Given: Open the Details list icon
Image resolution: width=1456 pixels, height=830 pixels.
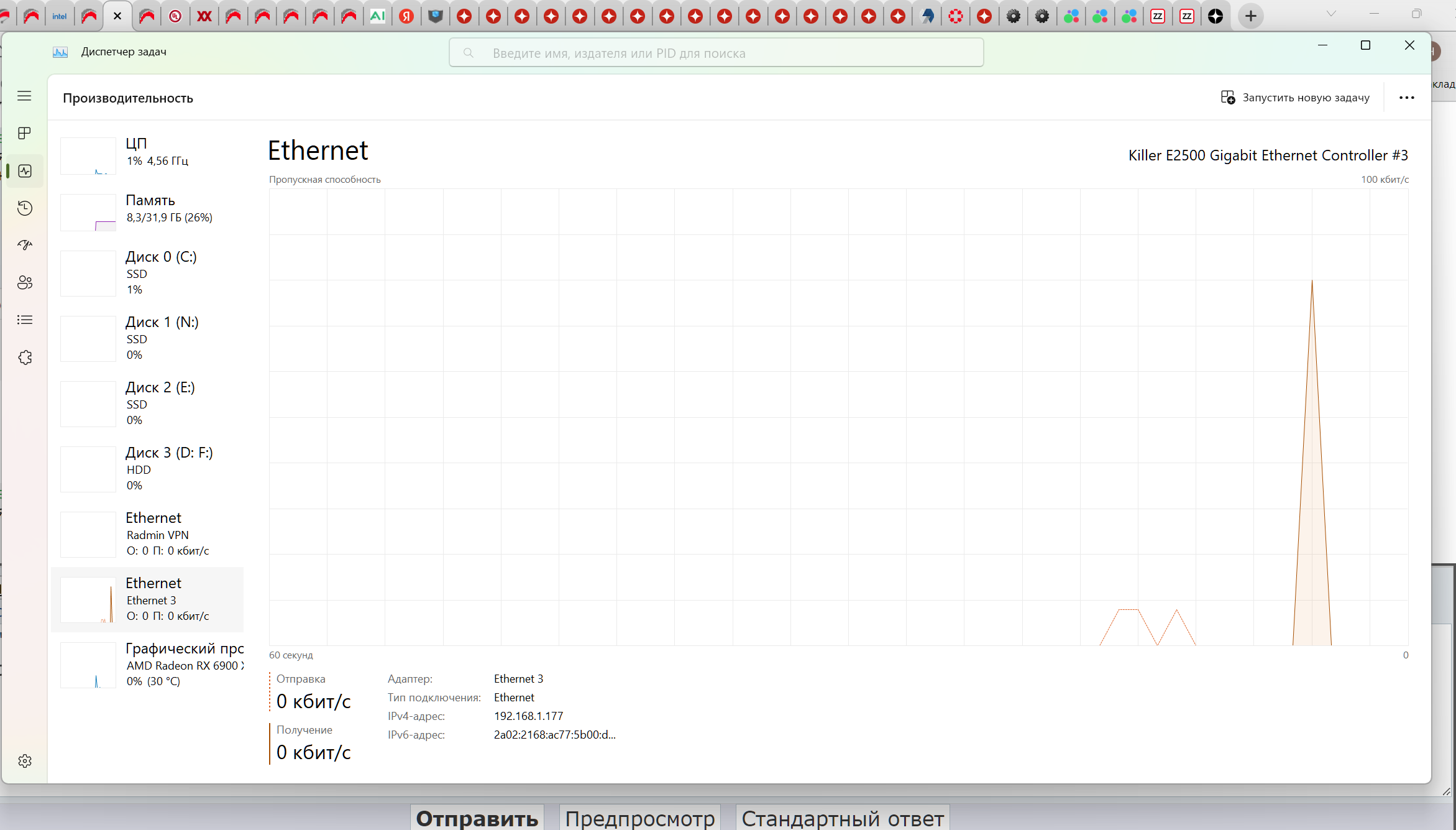Looking at the screenshot, I should tap(24, 320).
